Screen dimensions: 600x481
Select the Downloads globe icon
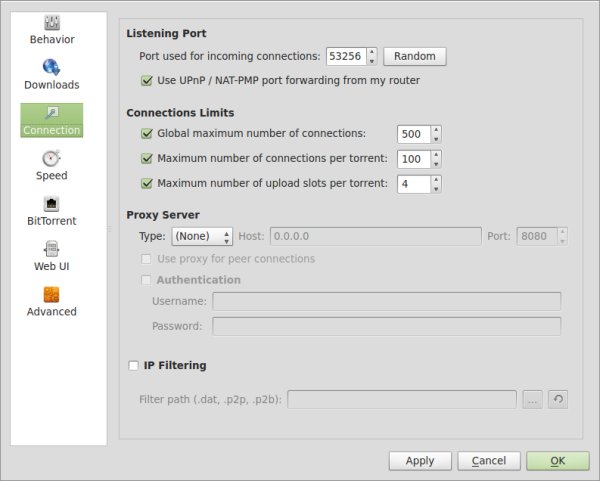51,68
